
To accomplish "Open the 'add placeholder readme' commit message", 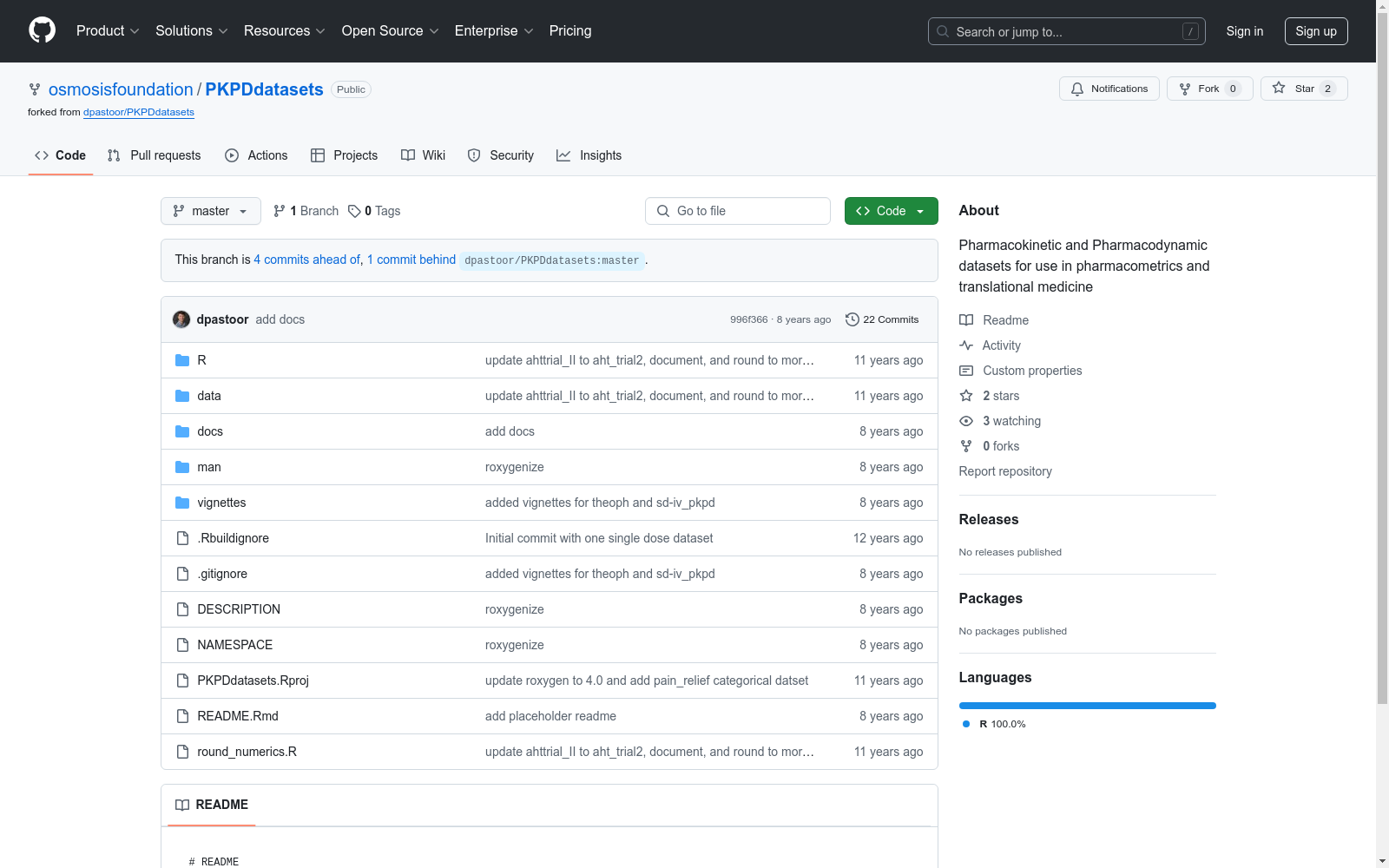I will click(550, 716).
